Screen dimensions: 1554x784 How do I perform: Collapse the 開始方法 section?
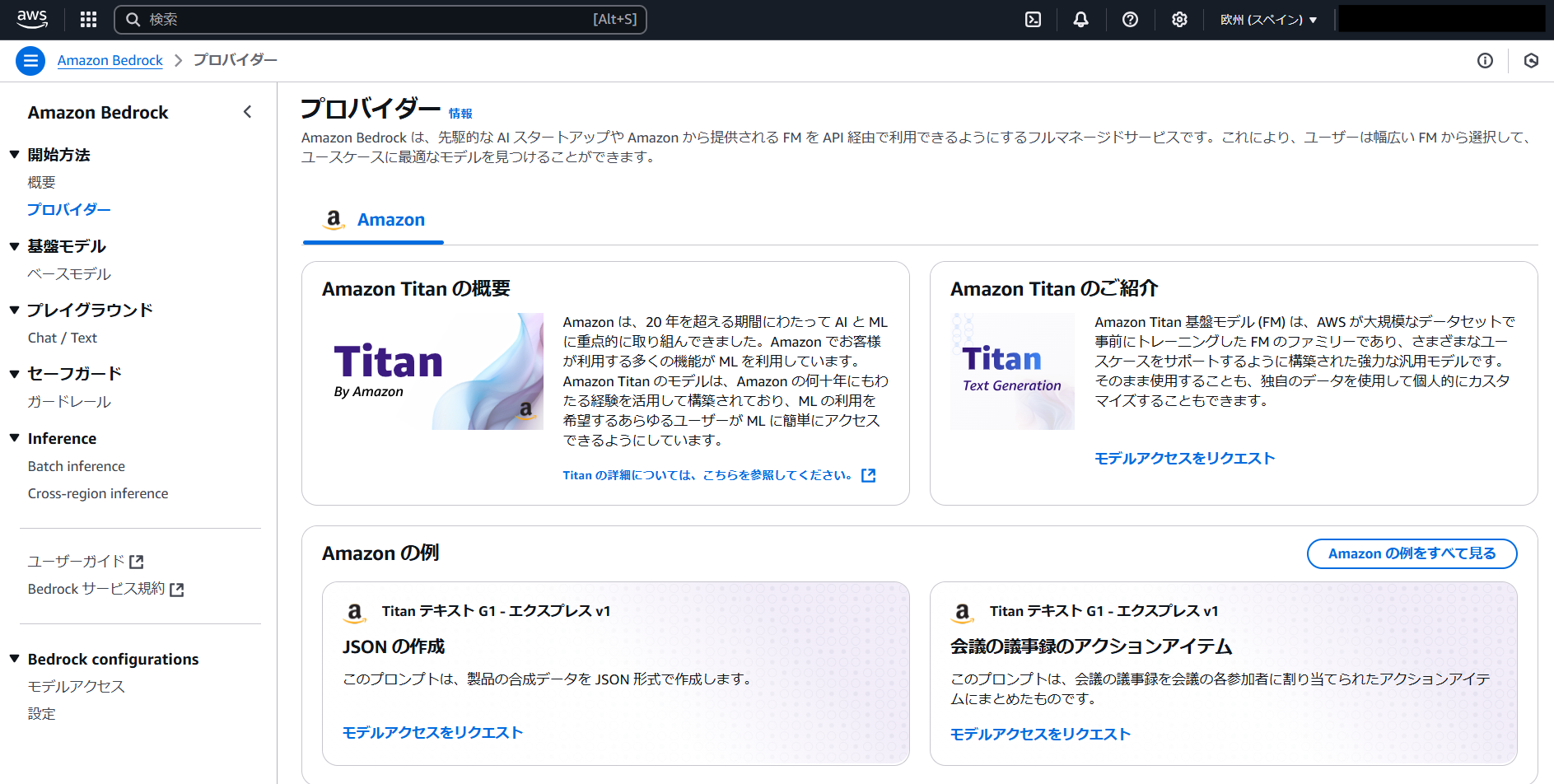tap(14, 154)
